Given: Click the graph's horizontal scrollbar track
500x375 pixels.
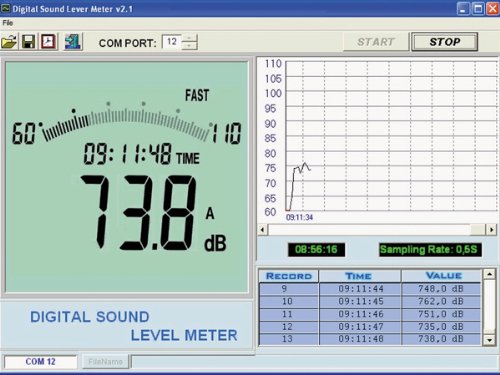Looking at the screenshot, I should tap(369, 230).
